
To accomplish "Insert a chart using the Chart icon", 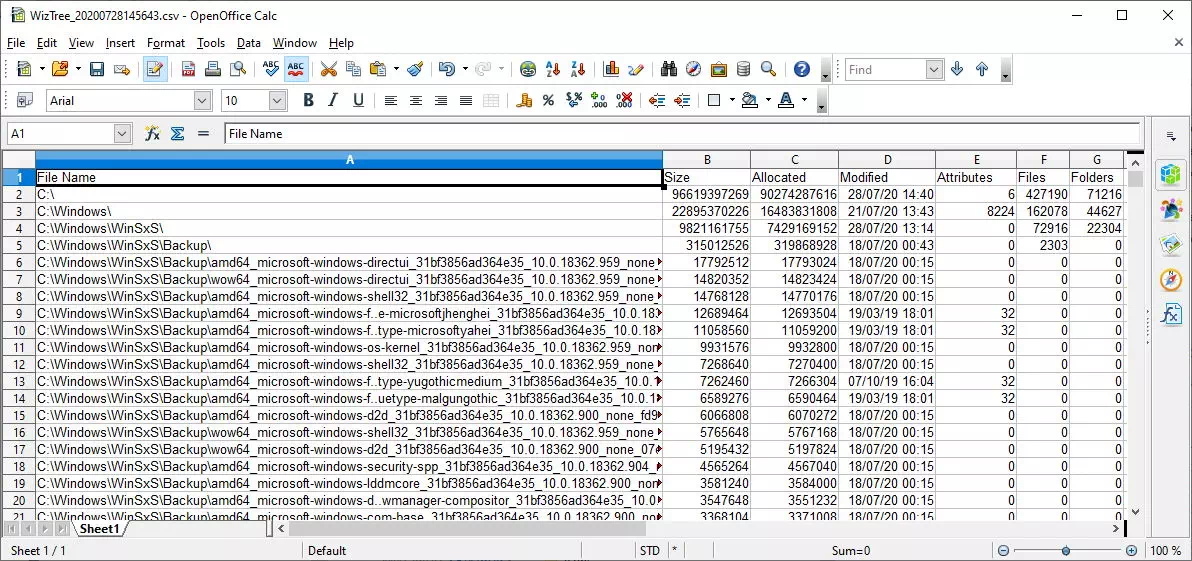I will click(611, 69).
